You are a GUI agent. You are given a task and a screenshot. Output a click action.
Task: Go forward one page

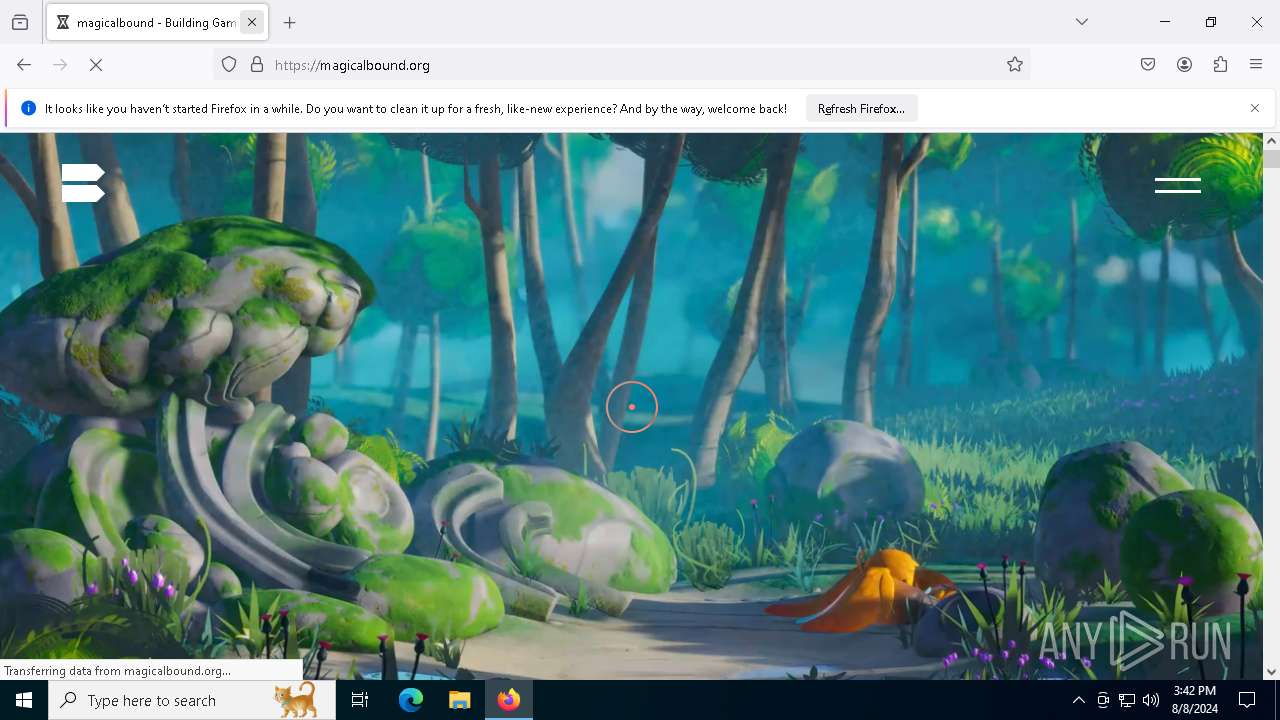(60, 65)
